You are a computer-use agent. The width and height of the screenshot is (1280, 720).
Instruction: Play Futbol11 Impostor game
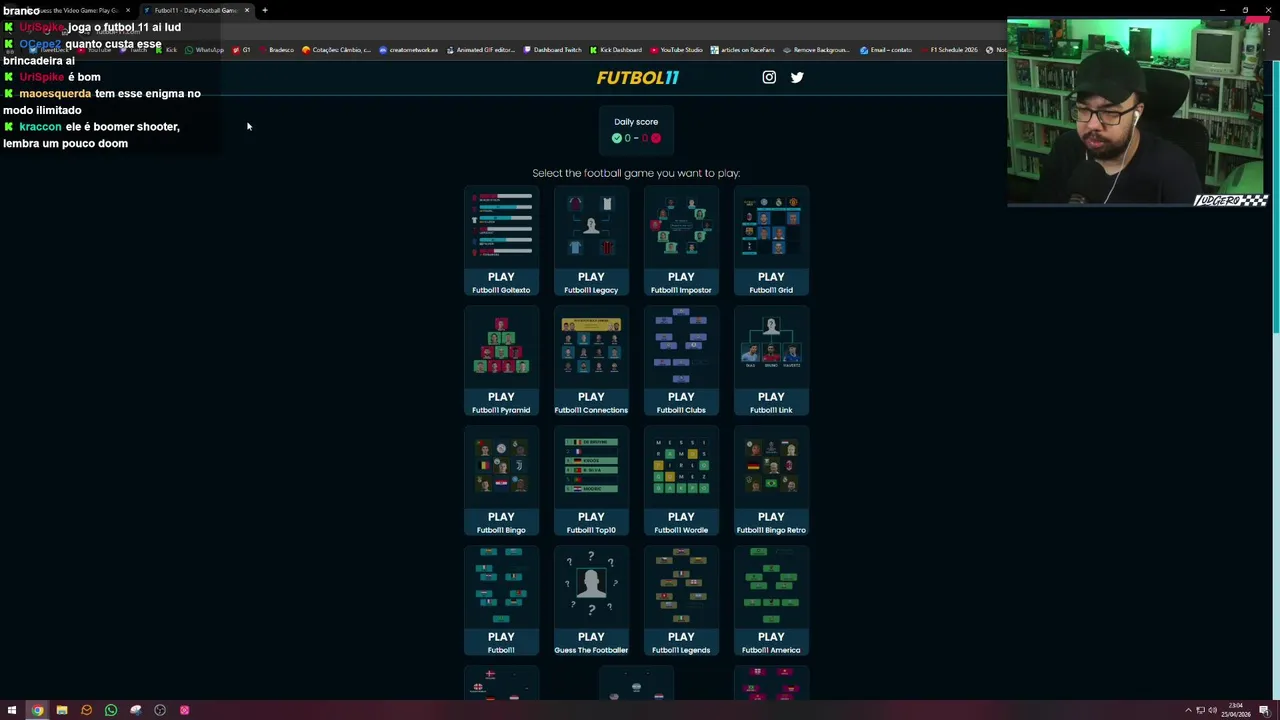tap(681, 241)
